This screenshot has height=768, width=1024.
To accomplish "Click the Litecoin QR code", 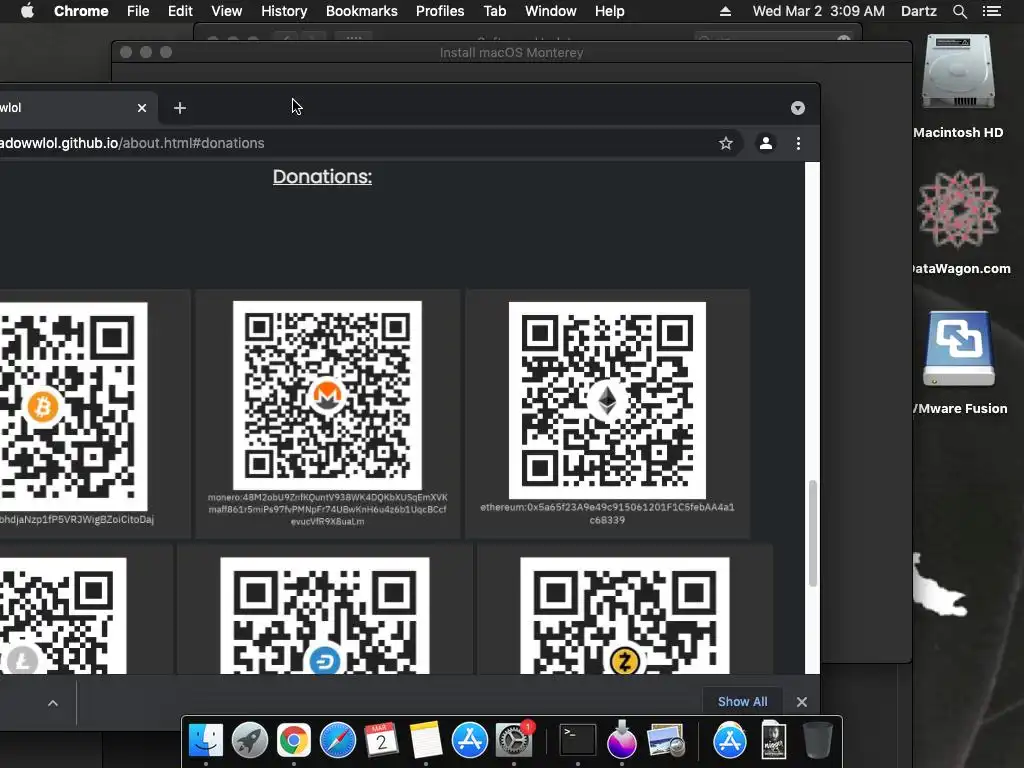I will click(x=63, y=616).
